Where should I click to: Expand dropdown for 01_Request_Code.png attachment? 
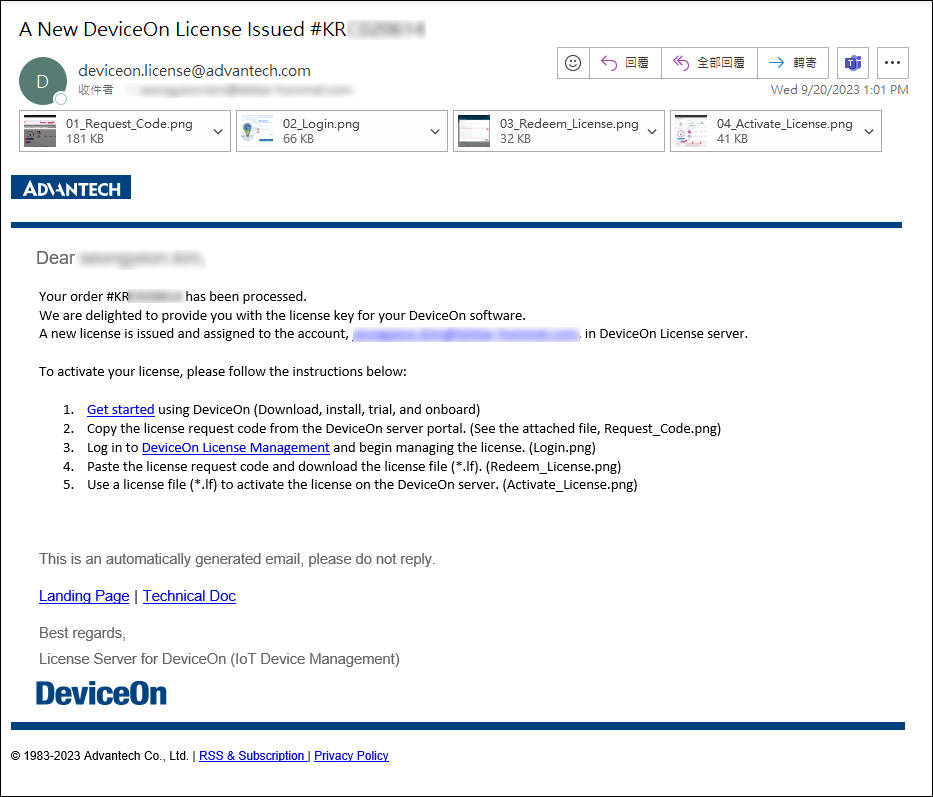pyautogui.click(x=218, y=132)
